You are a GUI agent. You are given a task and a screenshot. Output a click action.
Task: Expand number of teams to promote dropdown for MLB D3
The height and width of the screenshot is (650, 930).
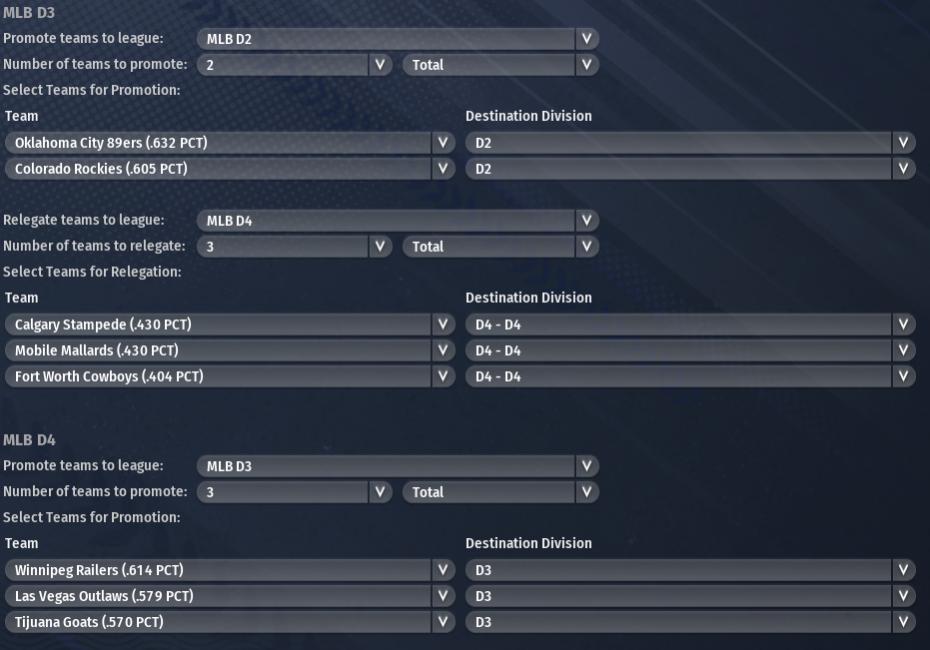point(295,65)
